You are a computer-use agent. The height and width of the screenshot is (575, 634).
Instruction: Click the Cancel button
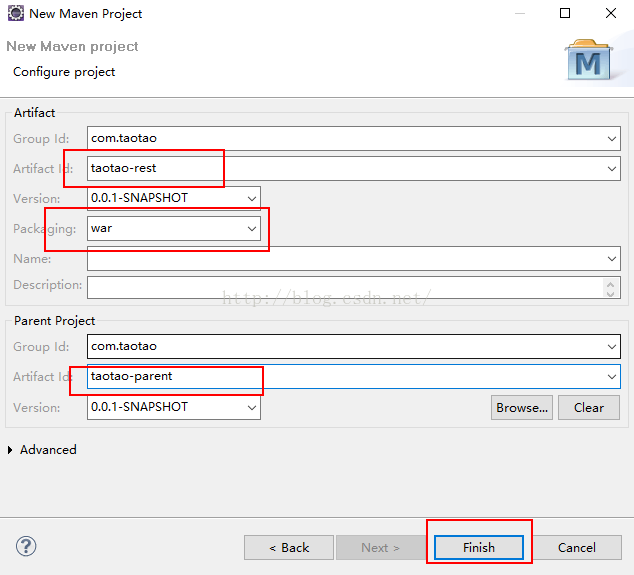pyautogui.click(x=577, y=548)
